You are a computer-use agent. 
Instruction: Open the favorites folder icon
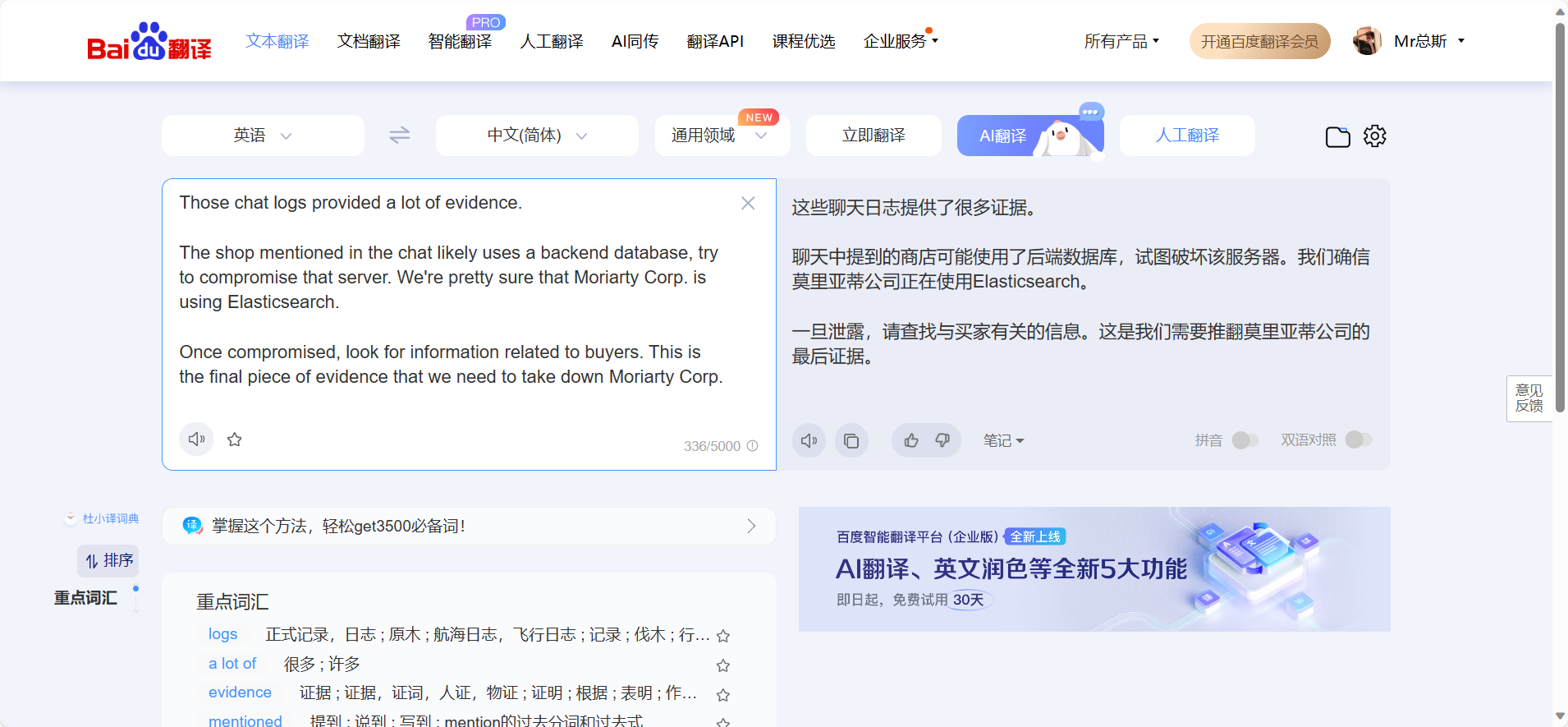click(x=1338, y=136)
